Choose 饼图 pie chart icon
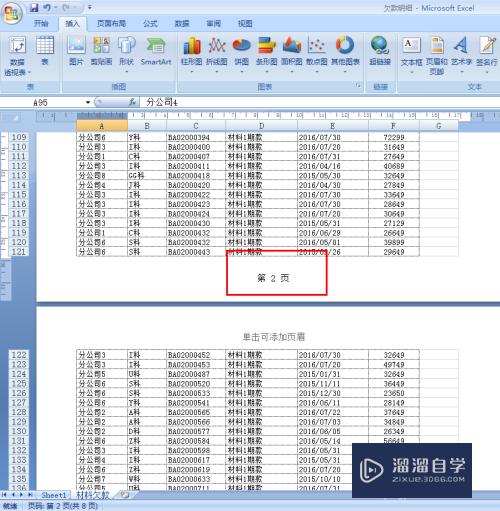This screenshot has height=511, width=500. tap(241, 45)
